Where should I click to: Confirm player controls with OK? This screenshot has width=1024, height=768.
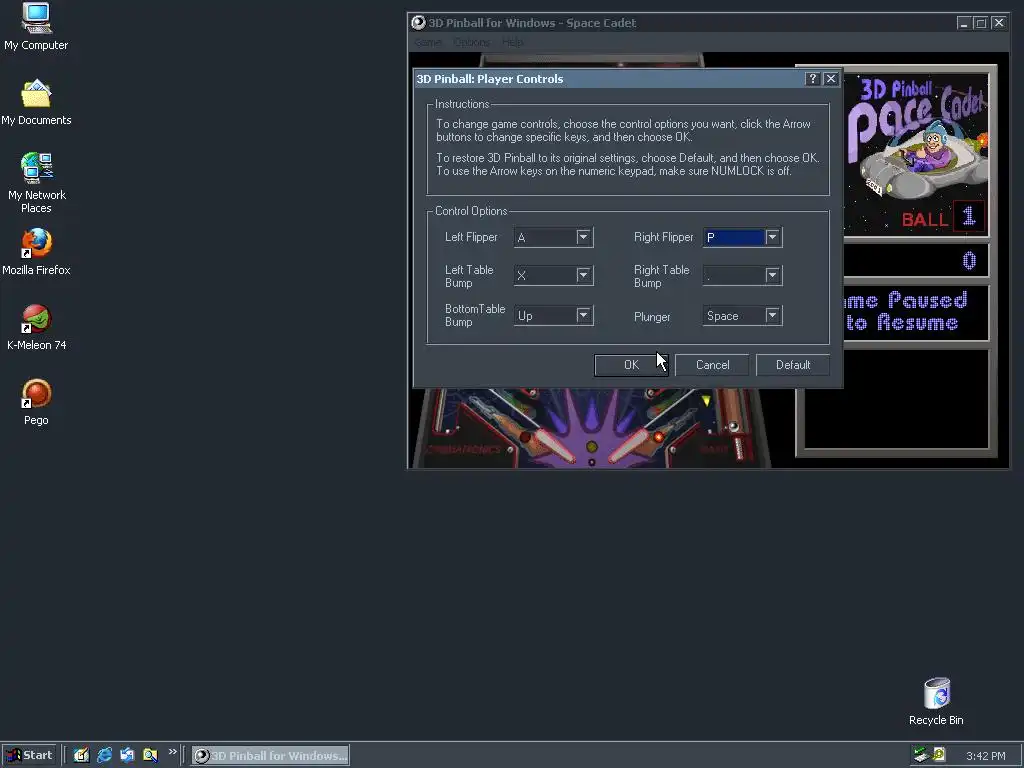[x=631, y=365]
